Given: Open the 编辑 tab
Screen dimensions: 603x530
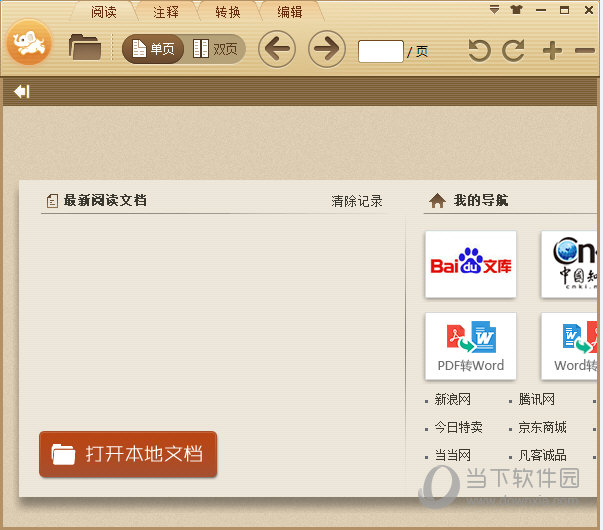Looking at the screenshot, I should click(x=290, y=12).
